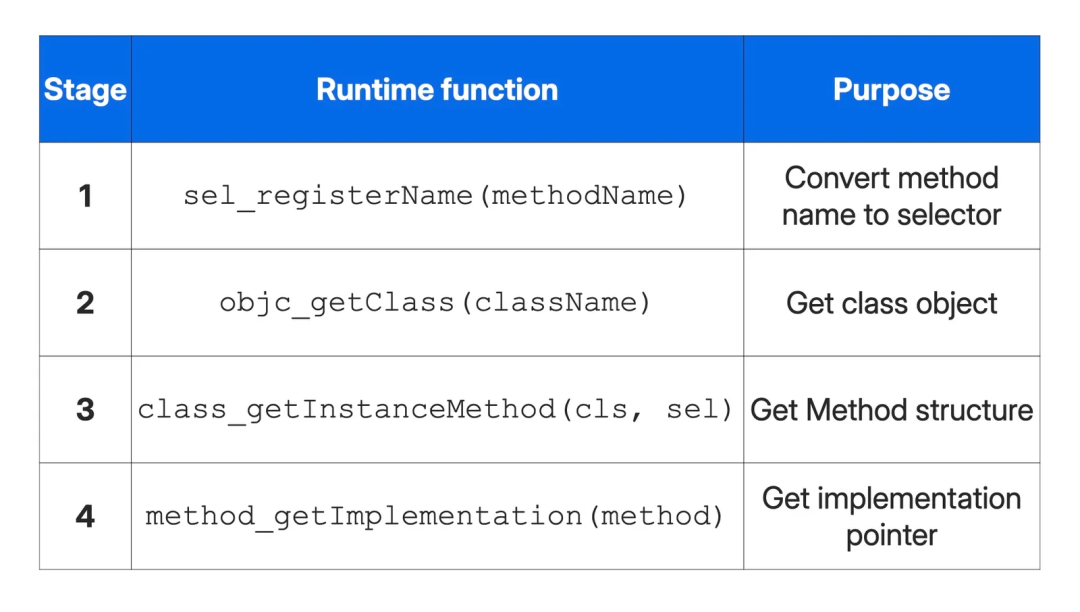Select stage number 1 cell

point(85,196)
